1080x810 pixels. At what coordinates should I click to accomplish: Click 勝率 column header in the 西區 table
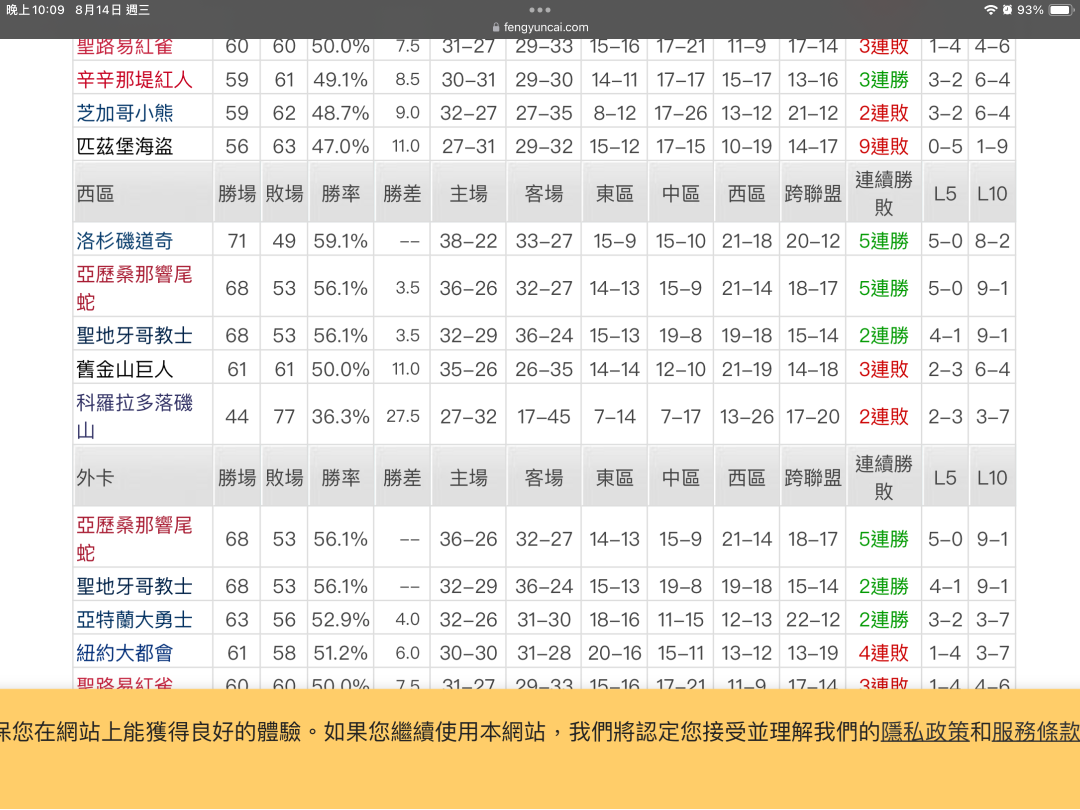click(341, 194)
